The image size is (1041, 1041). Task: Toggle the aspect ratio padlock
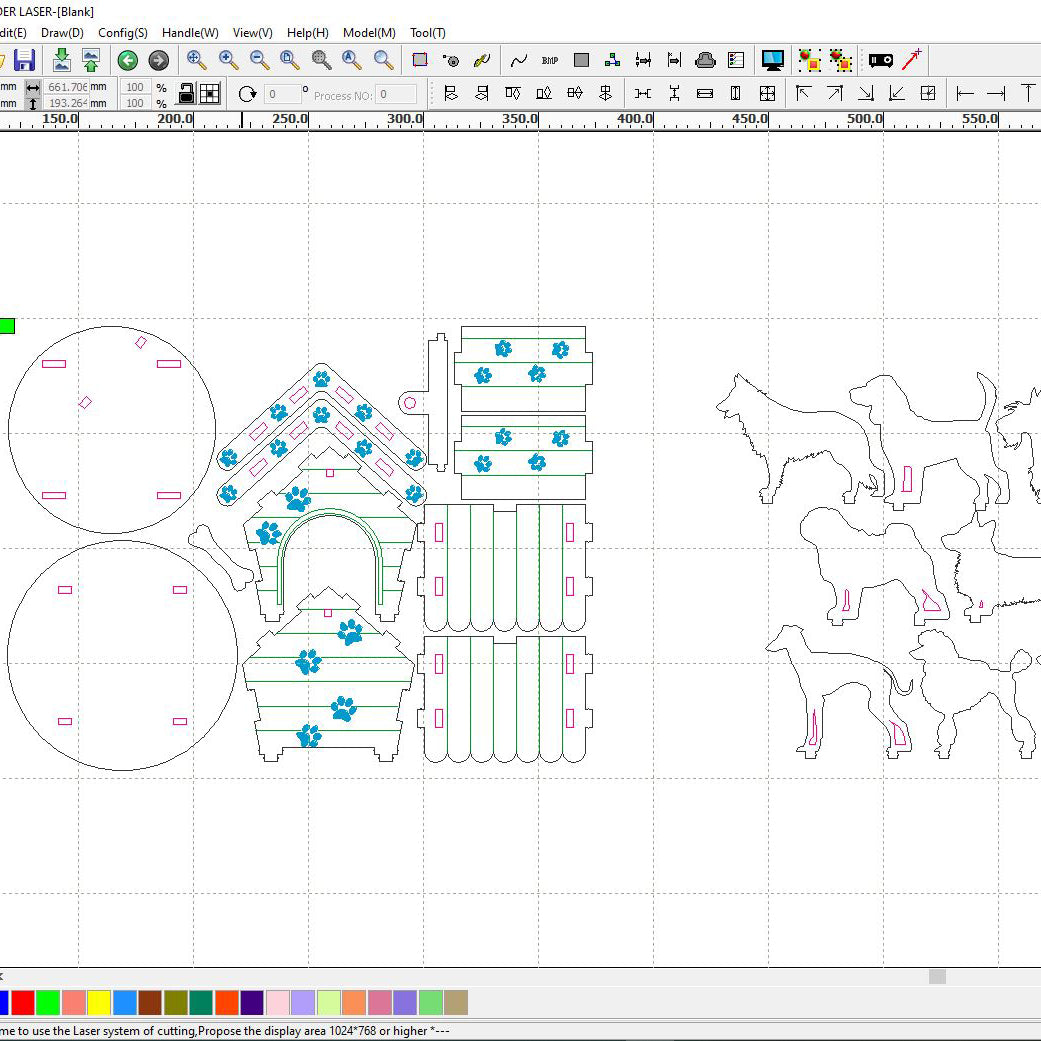pyautogui.click(x=186, y=94)
